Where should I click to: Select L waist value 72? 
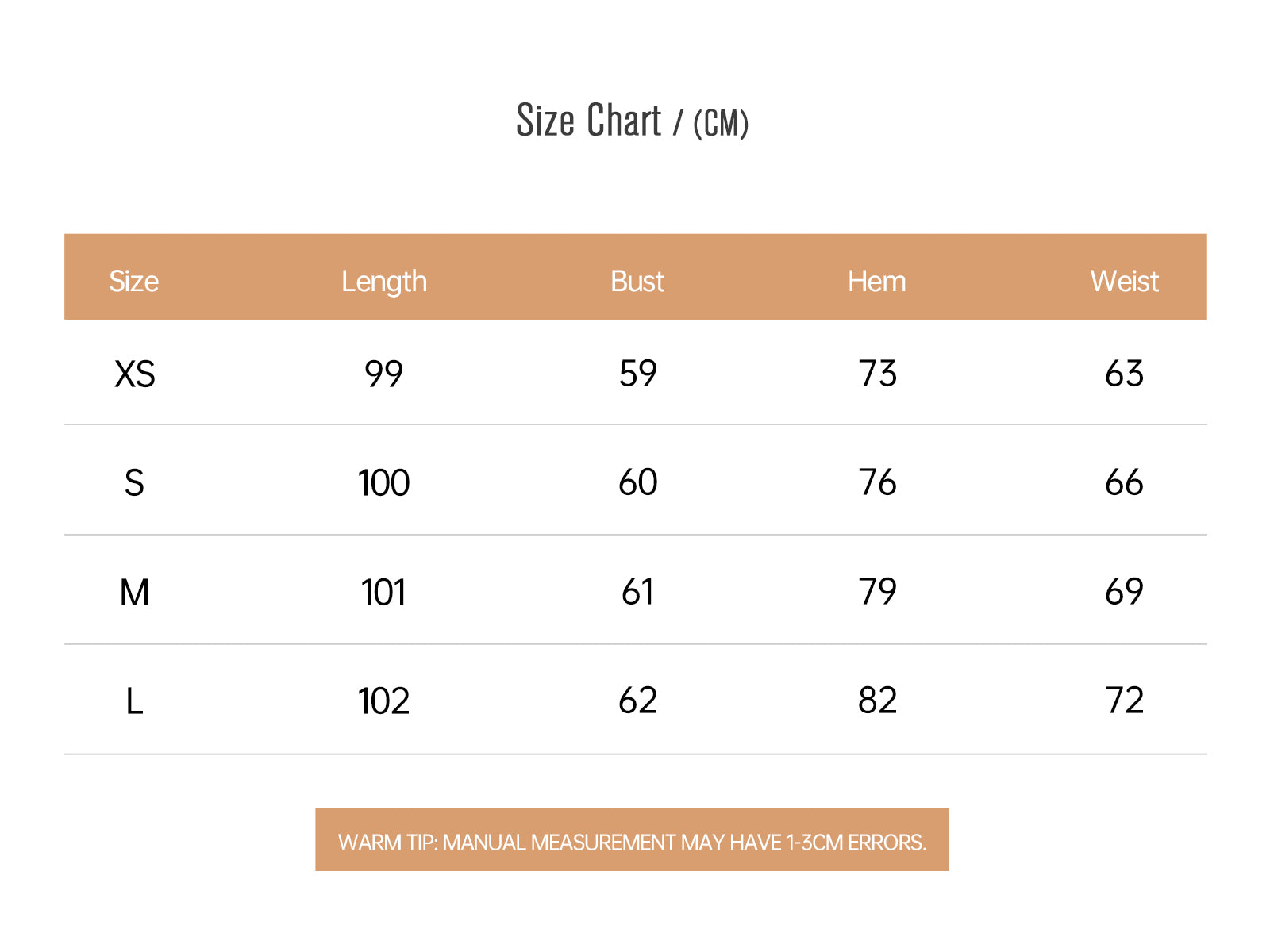click(1125, 701)
